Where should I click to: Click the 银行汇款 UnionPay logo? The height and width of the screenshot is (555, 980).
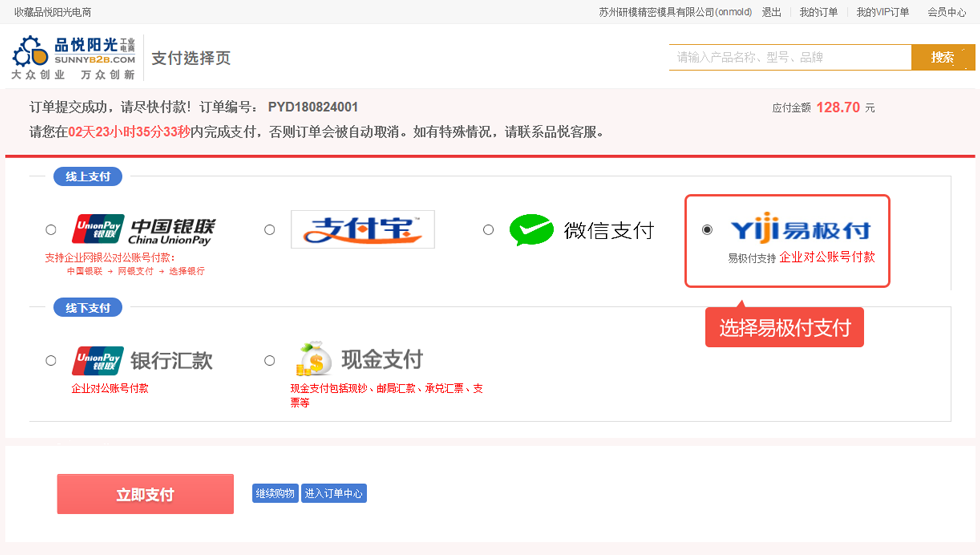pos(98,361)
